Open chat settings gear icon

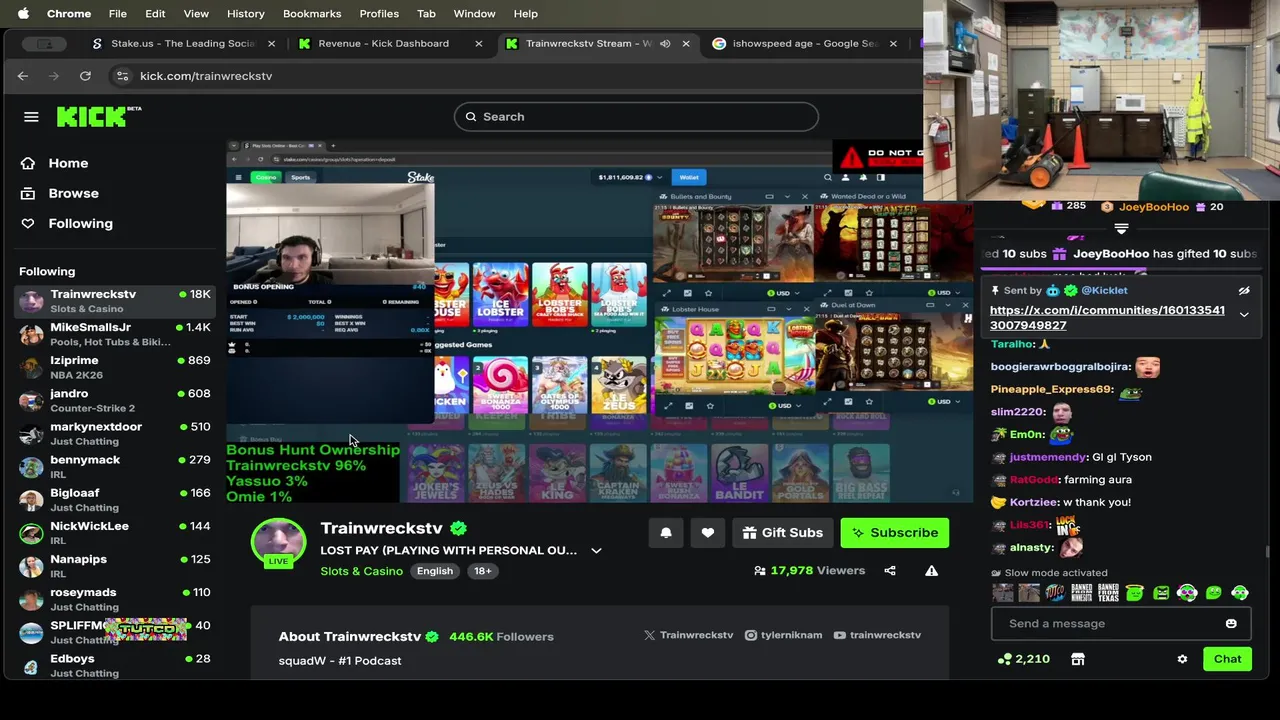click(x=1182, y=660)
